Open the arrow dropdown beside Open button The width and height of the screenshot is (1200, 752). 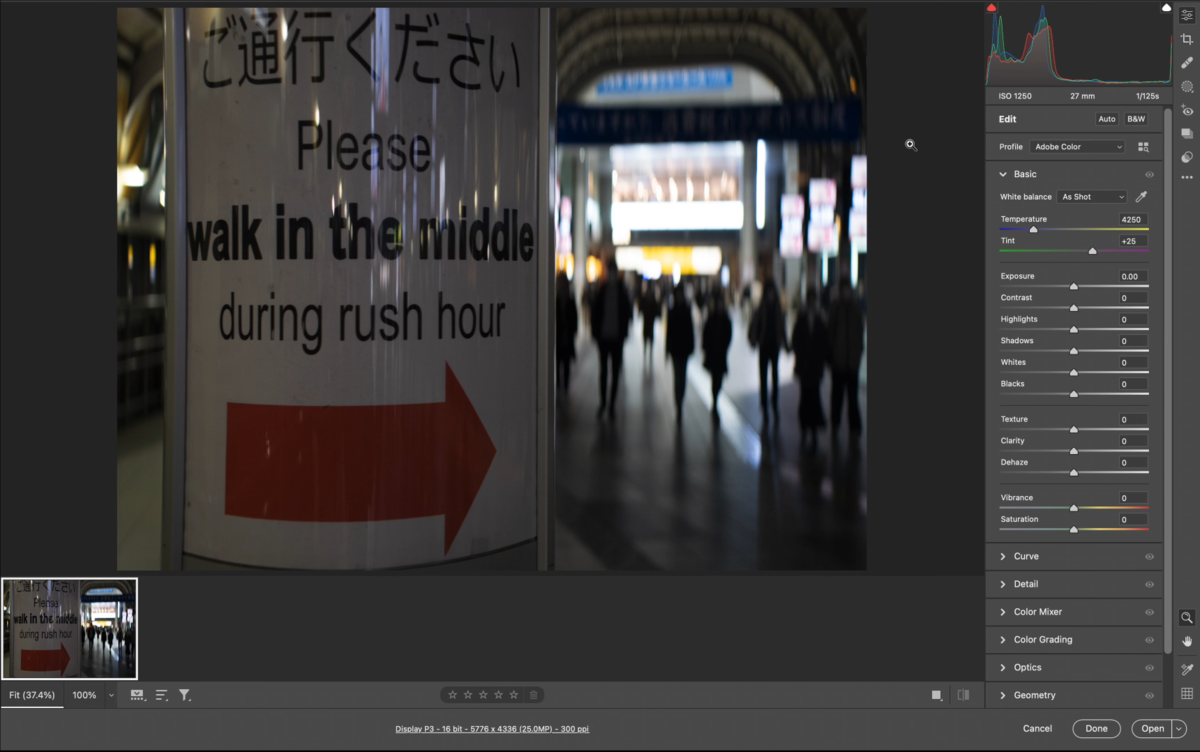tap(1179, 729)
